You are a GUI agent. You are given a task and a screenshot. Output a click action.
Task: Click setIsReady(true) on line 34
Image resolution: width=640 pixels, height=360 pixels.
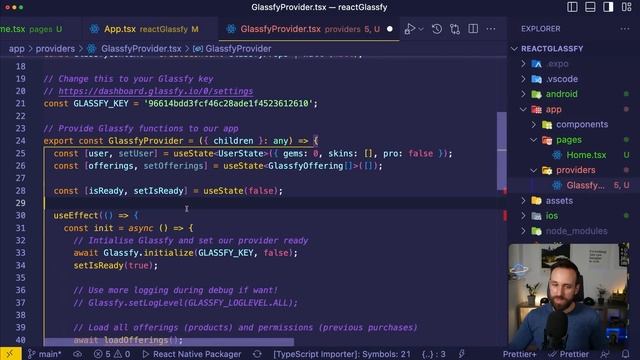[116, 265]
